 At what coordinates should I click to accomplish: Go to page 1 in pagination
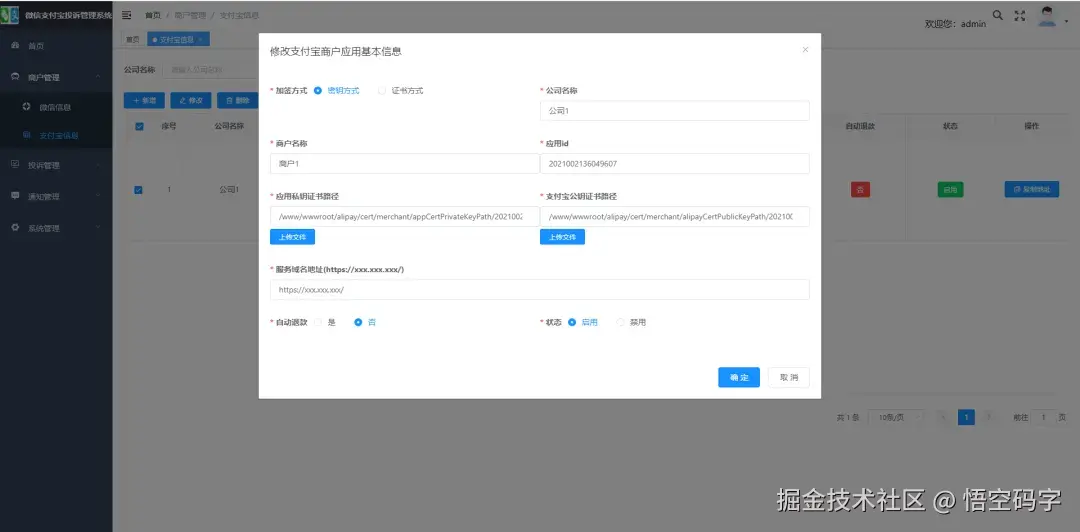[x=966, y=418]
